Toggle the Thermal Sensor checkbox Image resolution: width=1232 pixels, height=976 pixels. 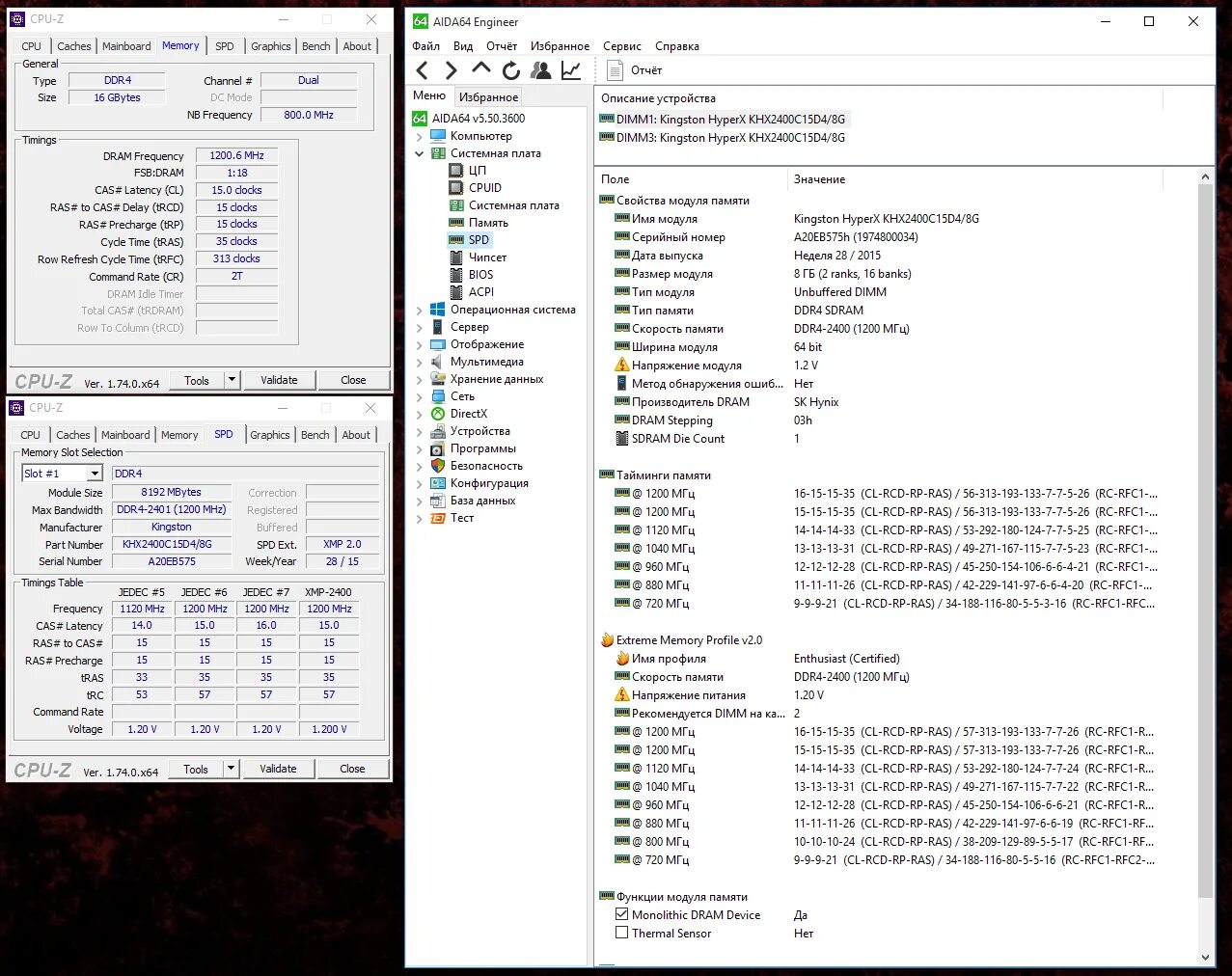[x=622, y=933]
